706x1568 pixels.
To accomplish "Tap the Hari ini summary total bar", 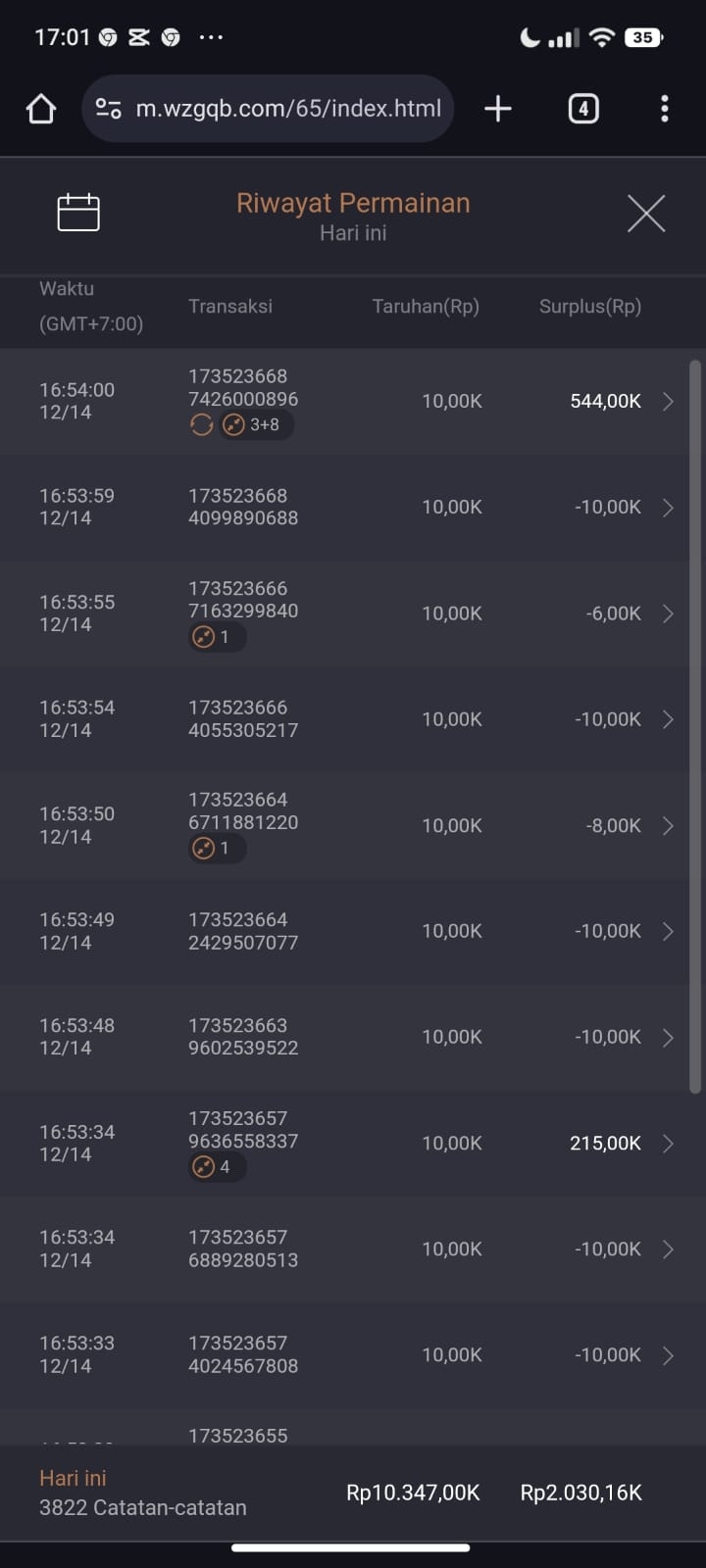I will point(353,1493).
